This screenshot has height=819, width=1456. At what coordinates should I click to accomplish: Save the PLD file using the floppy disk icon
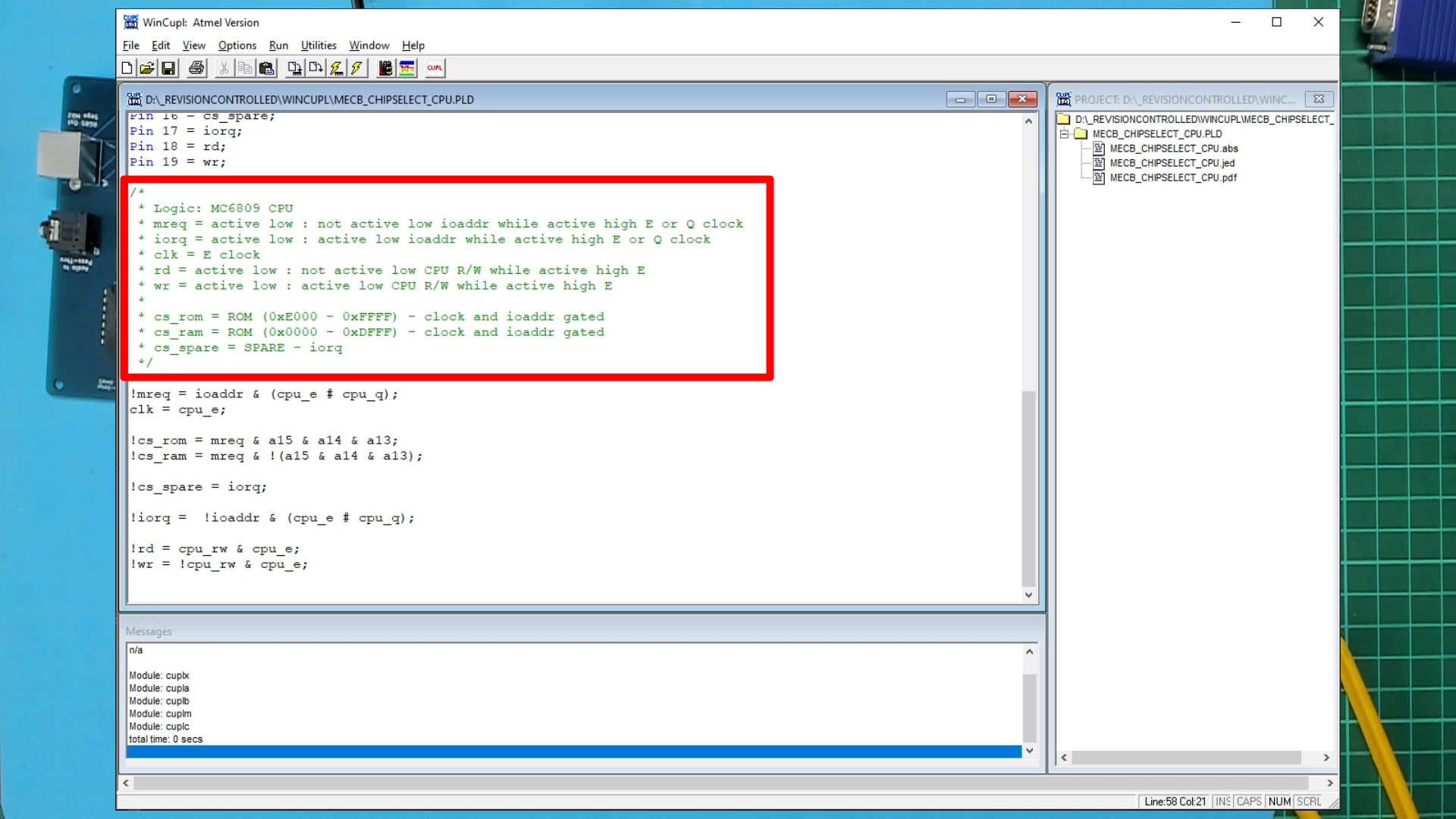(x=169, y=68)
